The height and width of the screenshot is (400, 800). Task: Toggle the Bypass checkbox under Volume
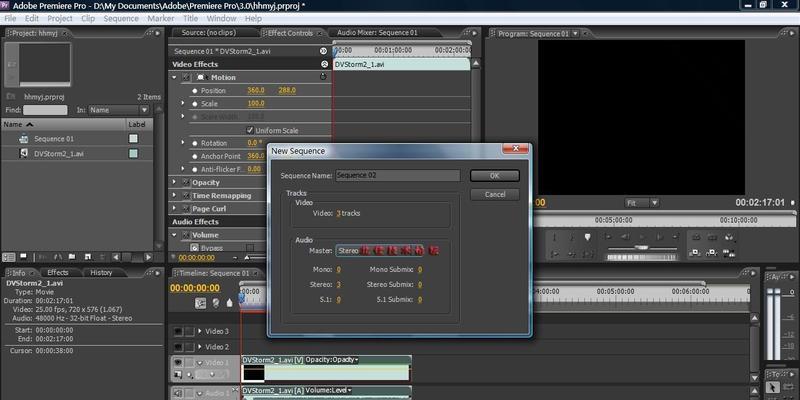(250, 247)
